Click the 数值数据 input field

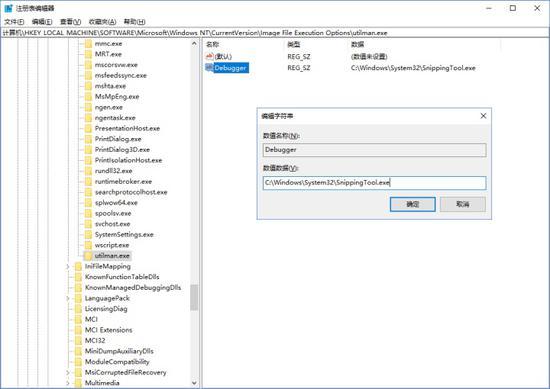pyautogui.click(x=374, y=183)
